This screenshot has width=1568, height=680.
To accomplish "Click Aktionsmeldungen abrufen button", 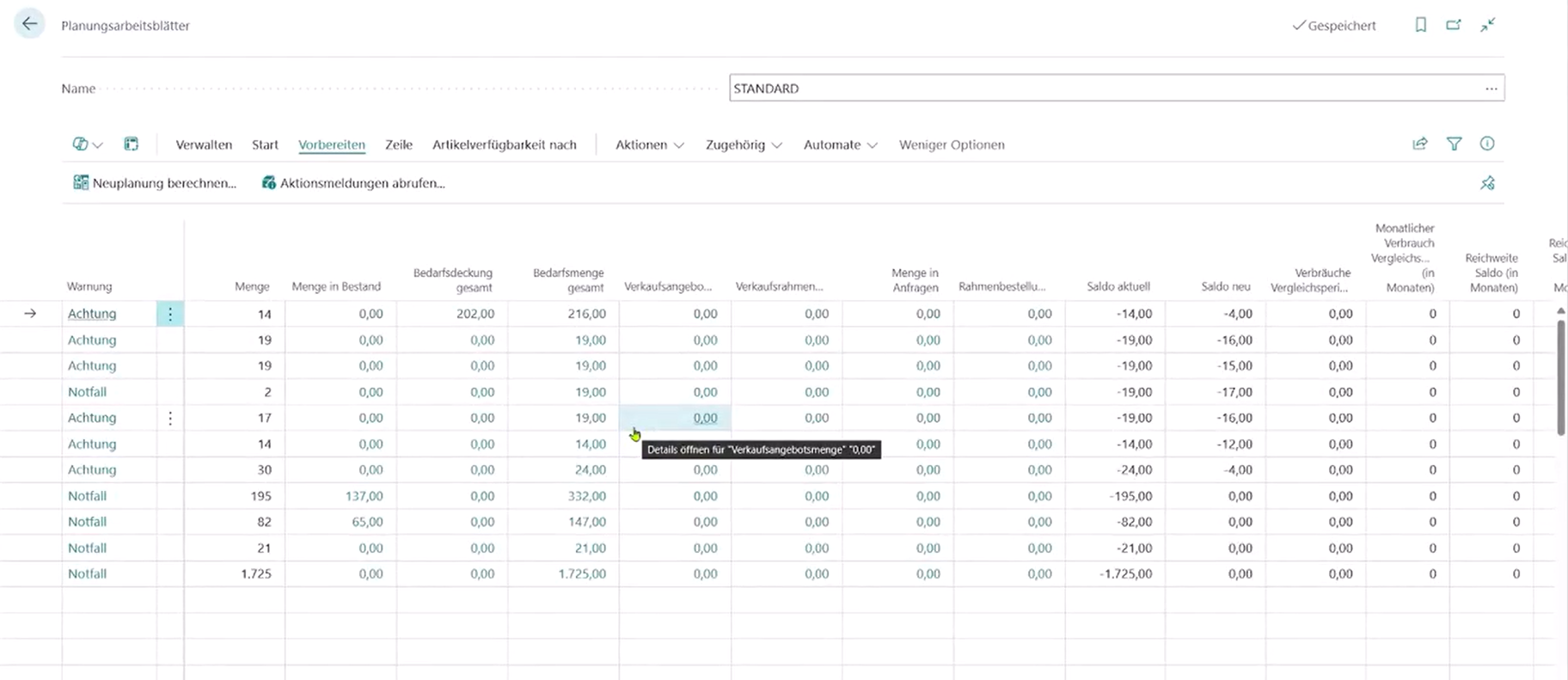I will click(353, 183).
